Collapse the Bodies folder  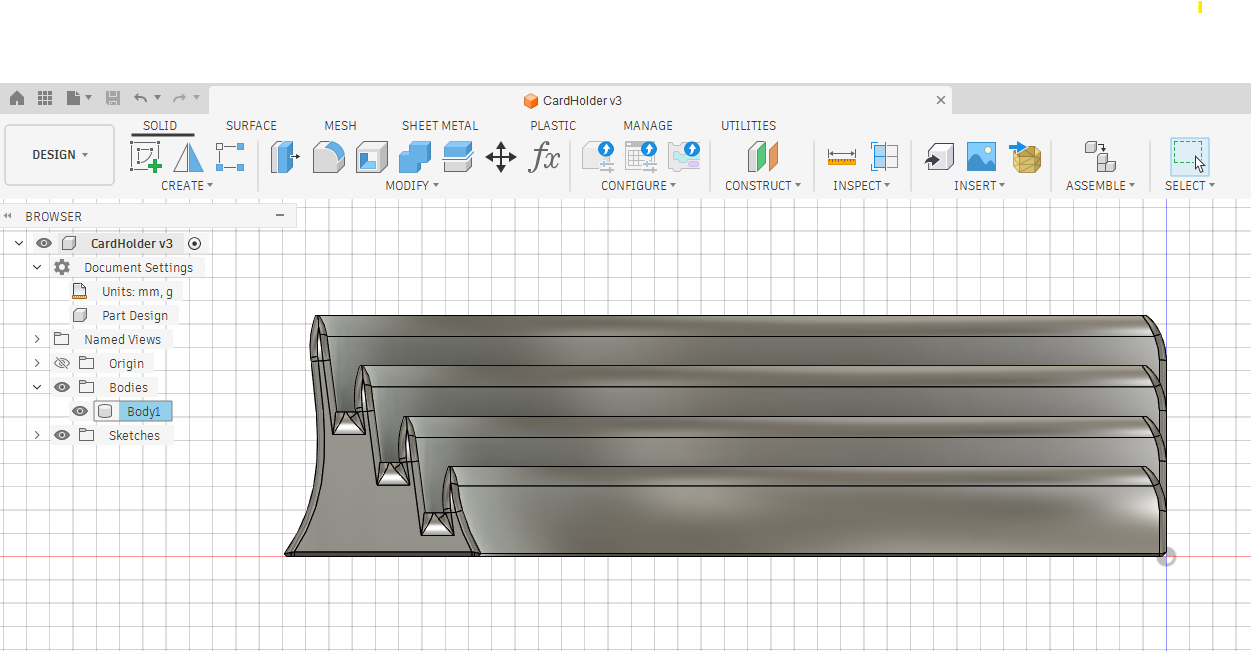[x=37, y=387]
